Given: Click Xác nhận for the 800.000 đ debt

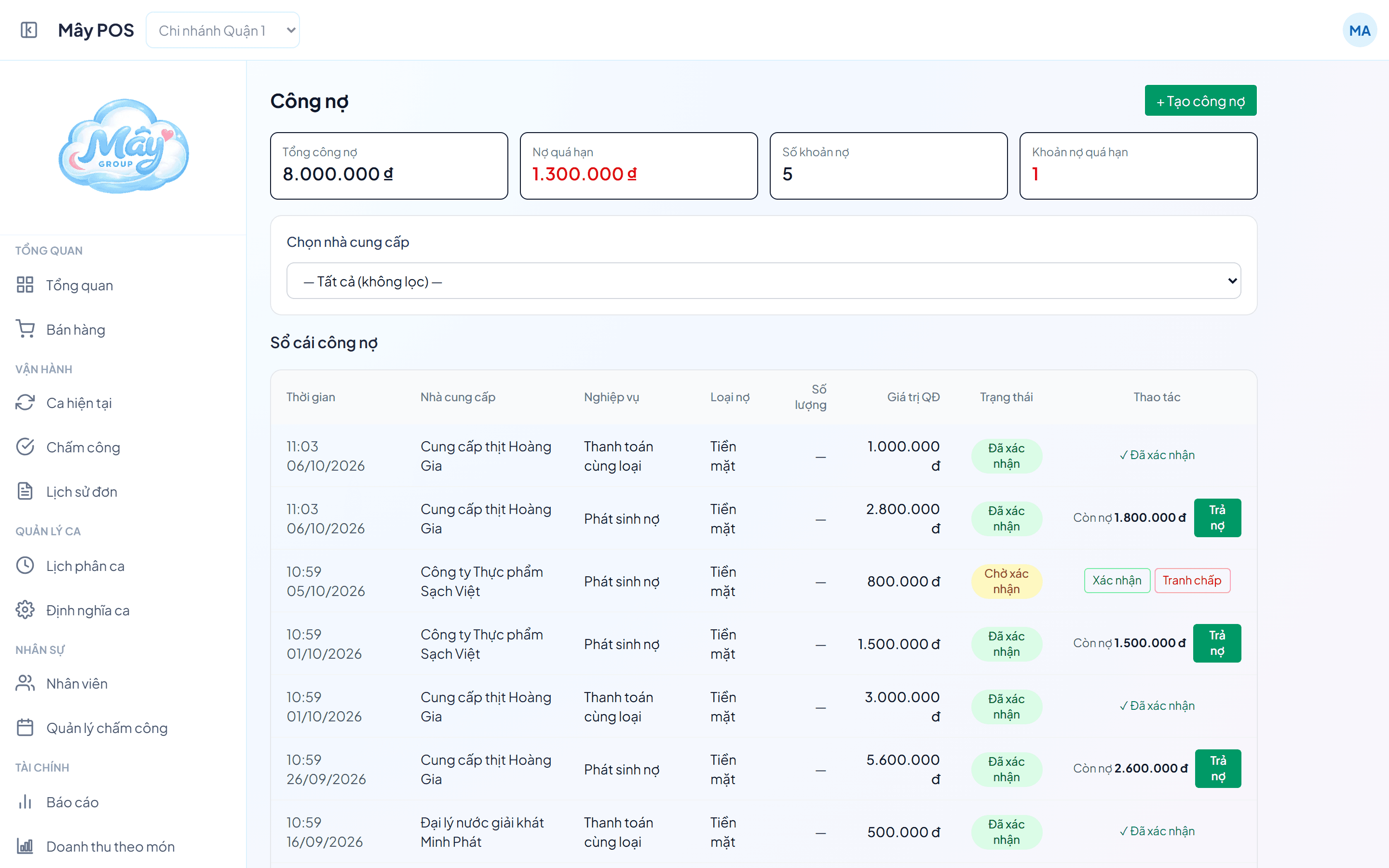Looking at the screenshot, I should tap(1117, 581).
